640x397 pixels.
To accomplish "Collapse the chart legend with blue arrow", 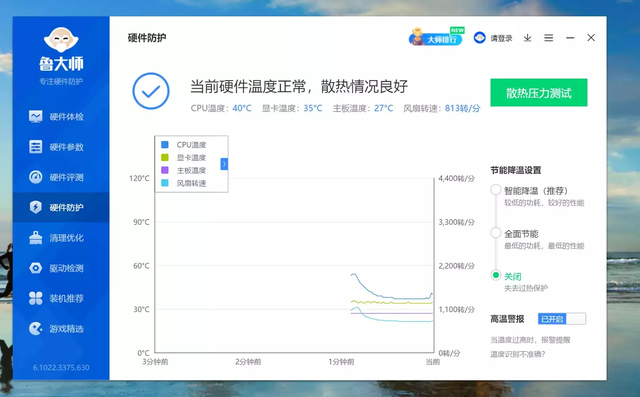I will click(x=224, y=164).
